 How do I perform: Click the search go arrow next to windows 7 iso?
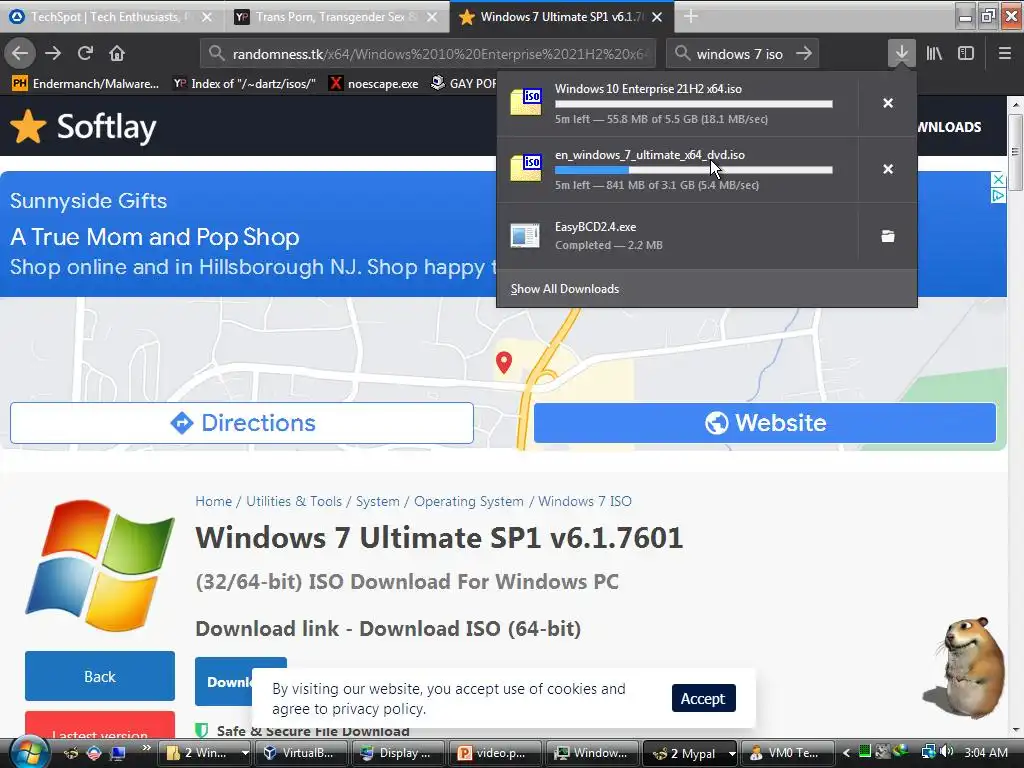click(804, 54)
